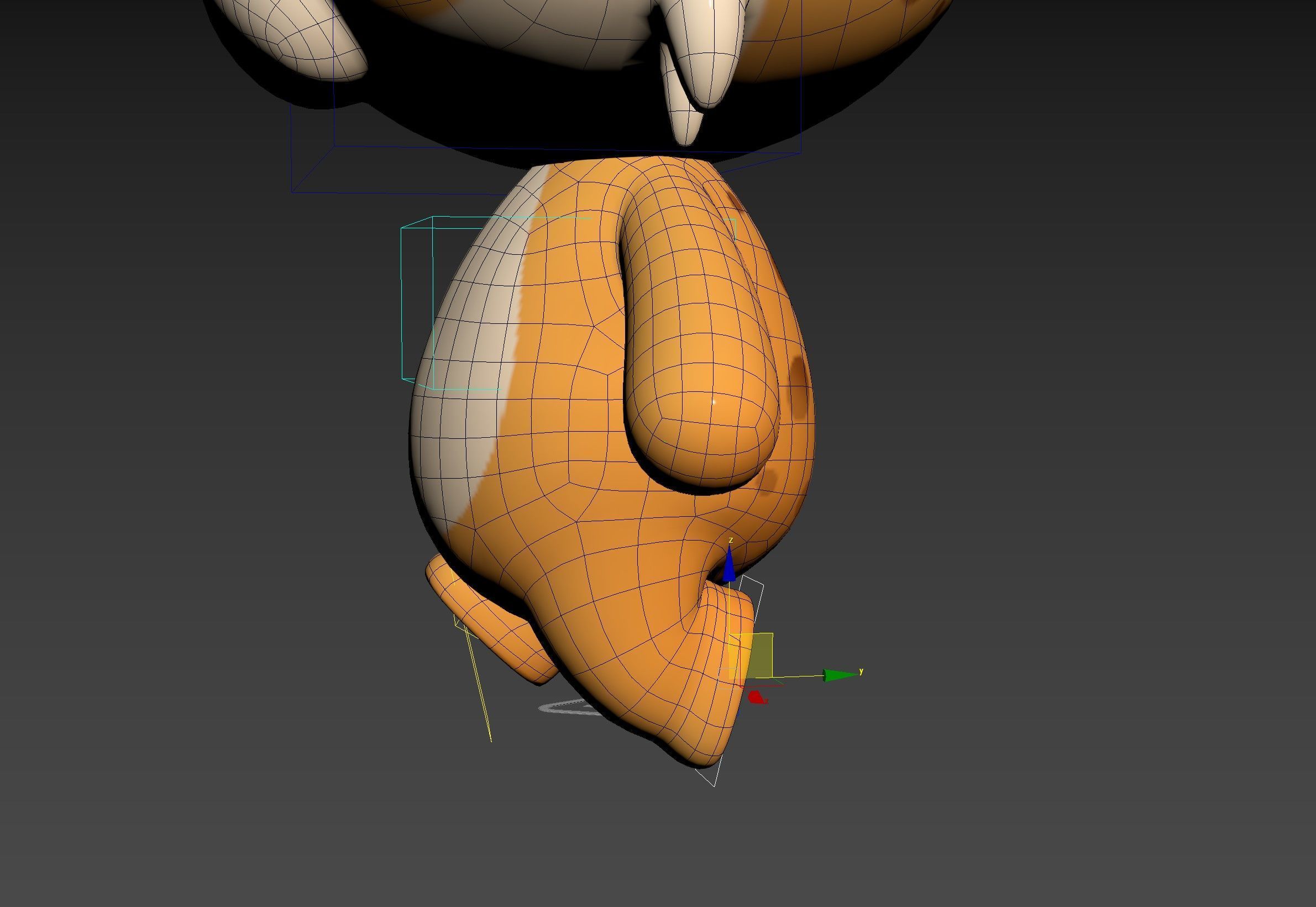Grab the red X-axis gizmo arrowhead
1316x907 pixels.
pyautogui.click(x=757, y=698)
